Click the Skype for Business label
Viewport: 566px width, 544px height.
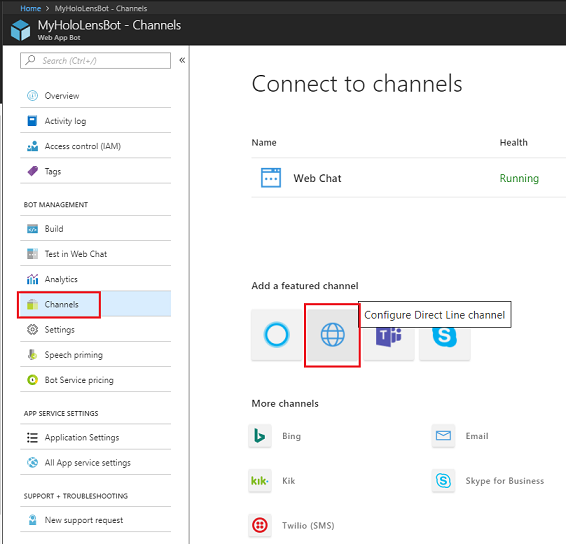tap(505, 481)
